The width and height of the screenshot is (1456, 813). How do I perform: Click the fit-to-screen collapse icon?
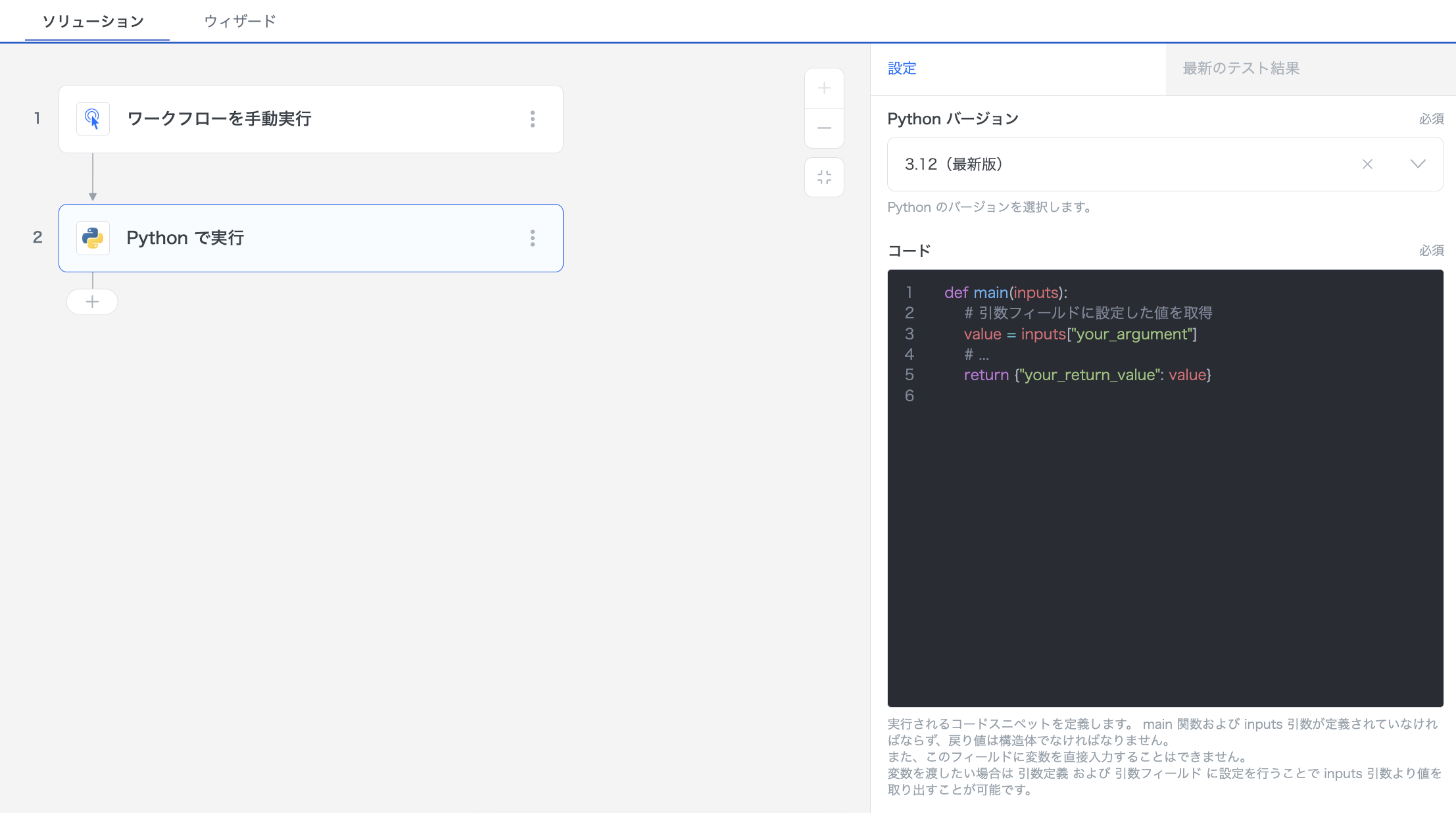click(824, 177)
